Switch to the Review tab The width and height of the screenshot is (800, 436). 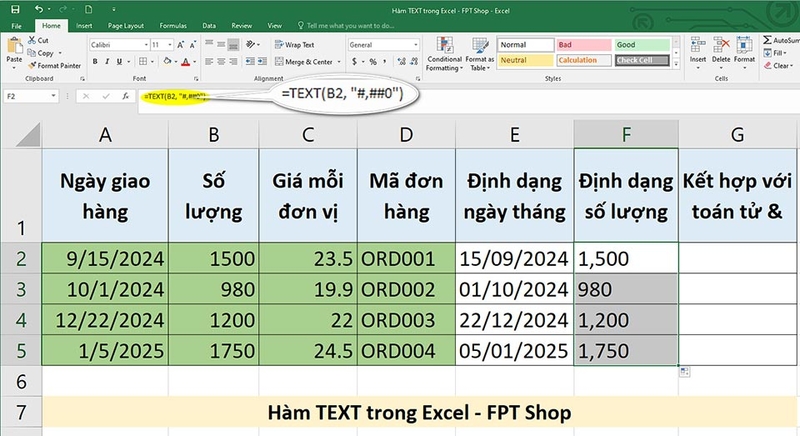point(241,25)
